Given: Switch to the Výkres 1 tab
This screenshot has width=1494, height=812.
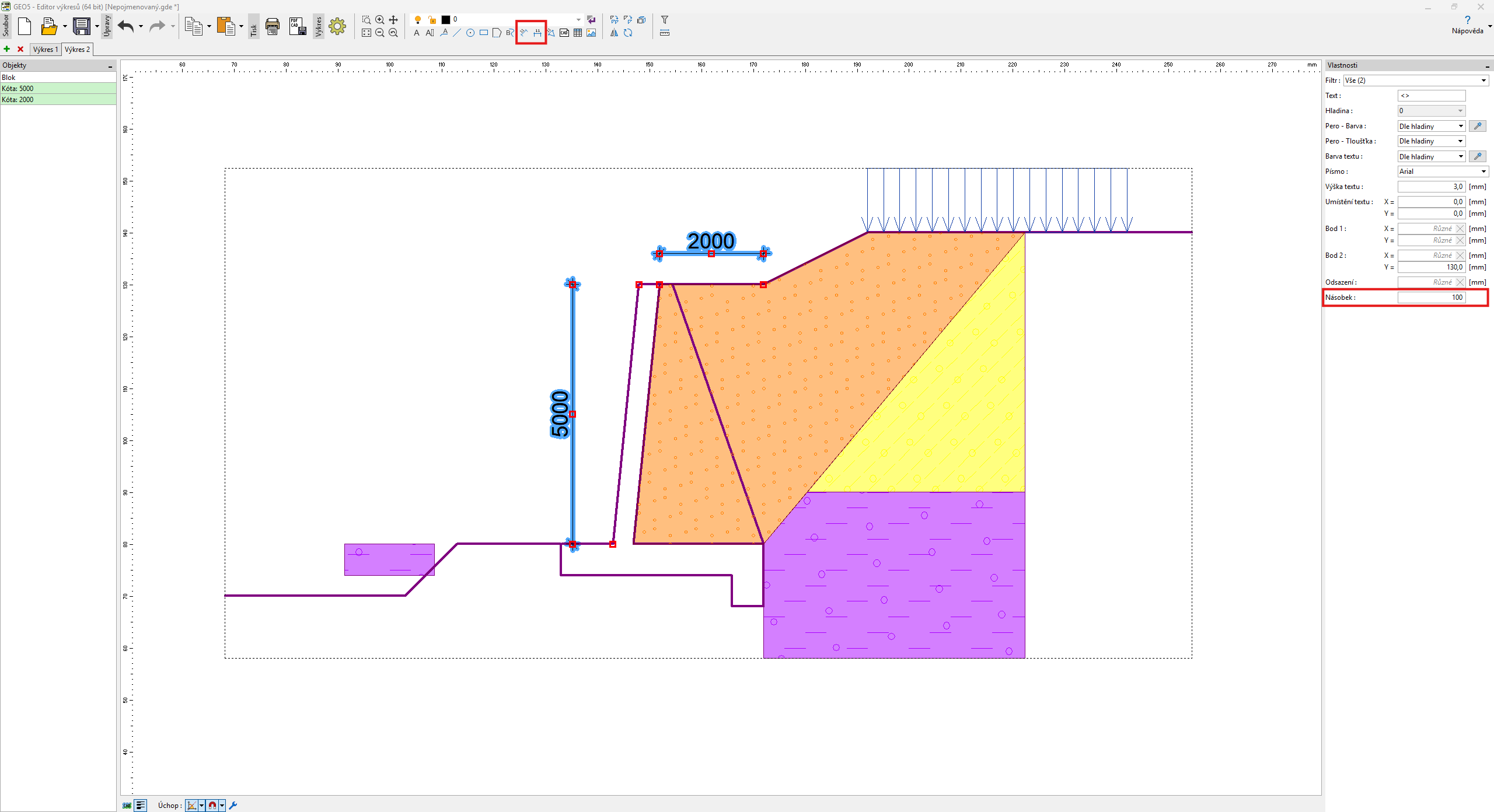Looking at the screenshot, I should click(46, 50).
